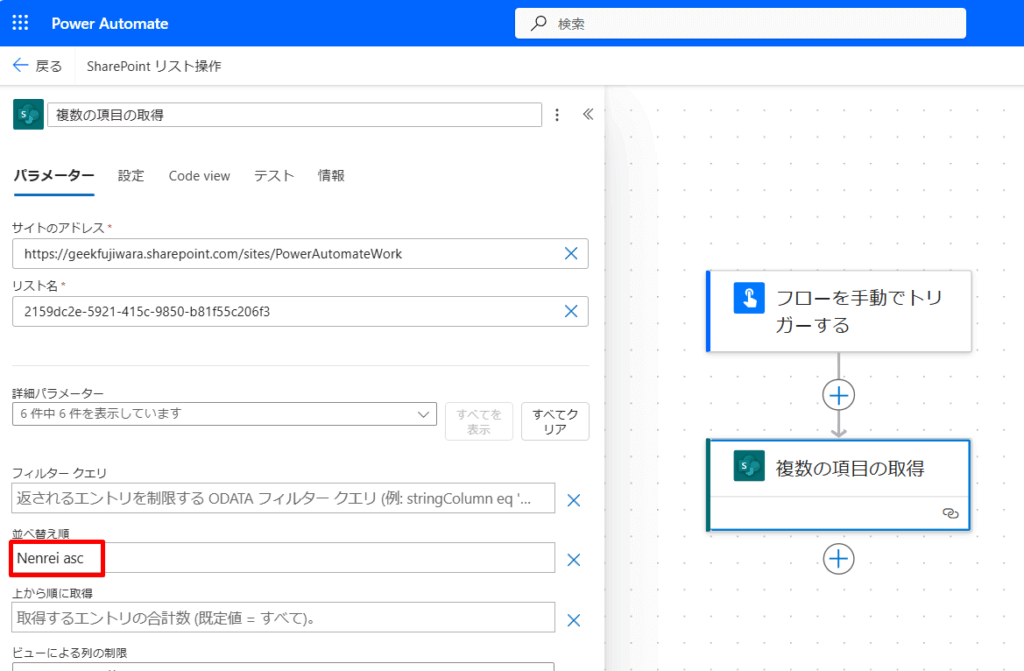Click the back arrow icon

(x=20, y=65)
